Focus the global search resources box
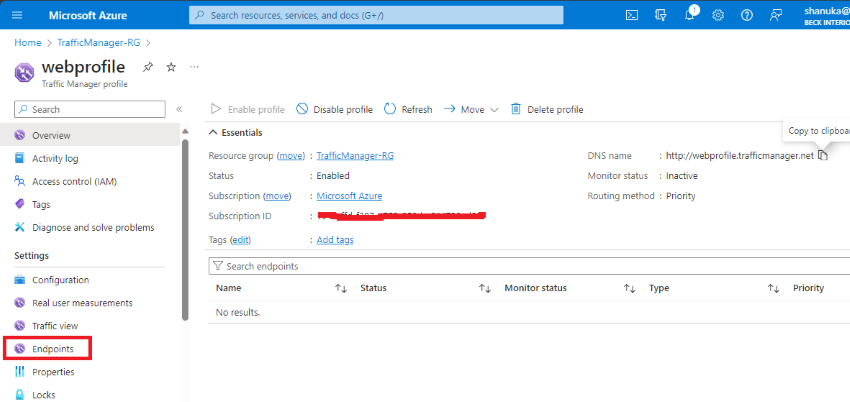 (376, 15)
